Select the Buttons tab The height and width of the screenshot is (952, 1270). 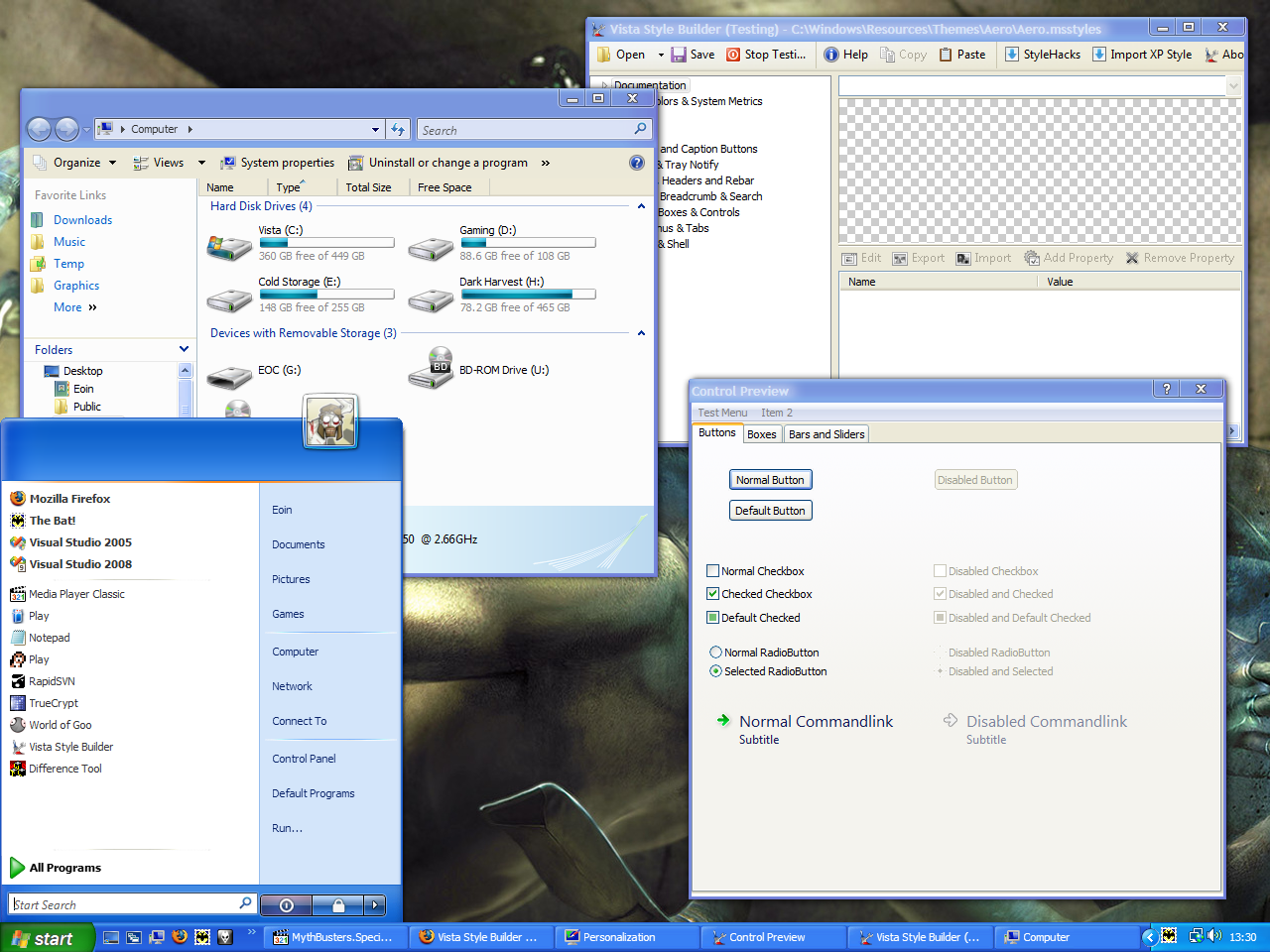[717, 432]
